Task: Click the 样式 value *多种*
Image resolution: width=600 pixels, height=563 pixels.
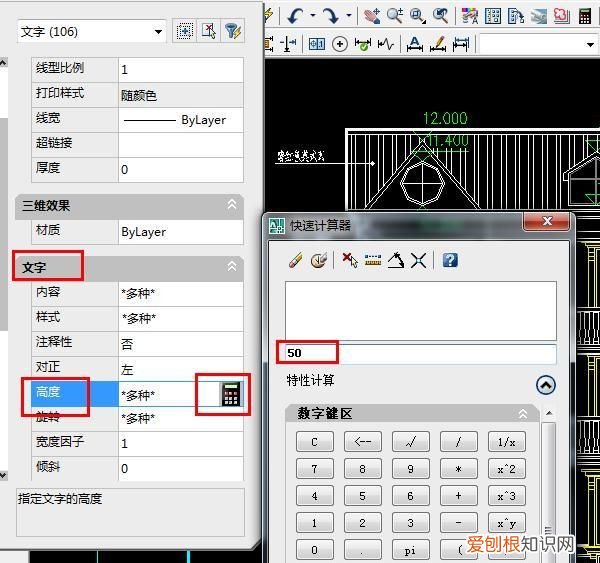Action: [181, 319]
